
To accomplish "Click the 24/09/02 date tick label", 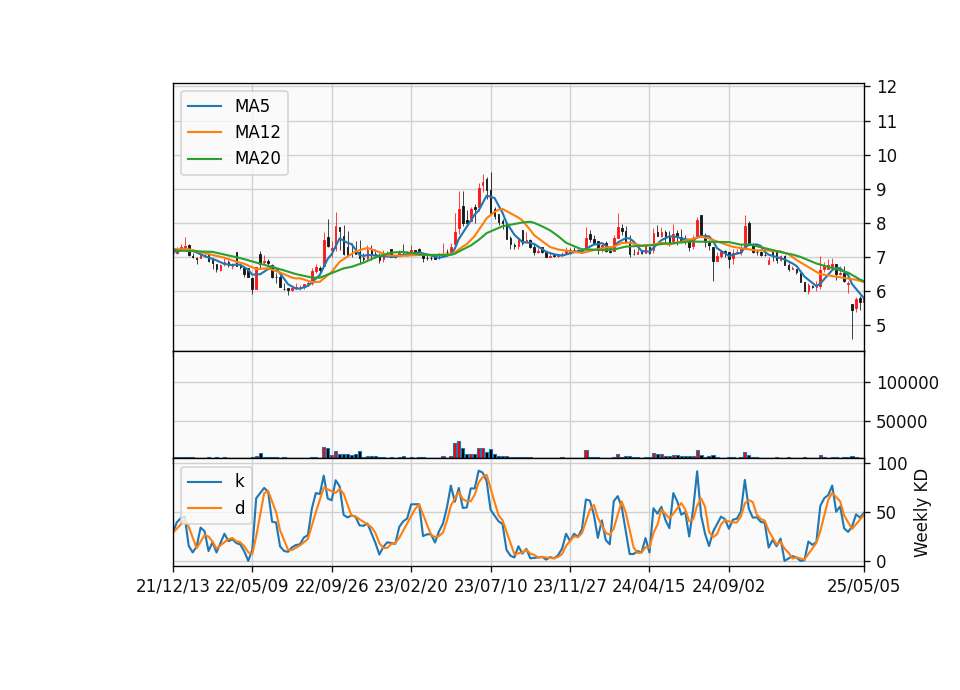I will point(729,586).
